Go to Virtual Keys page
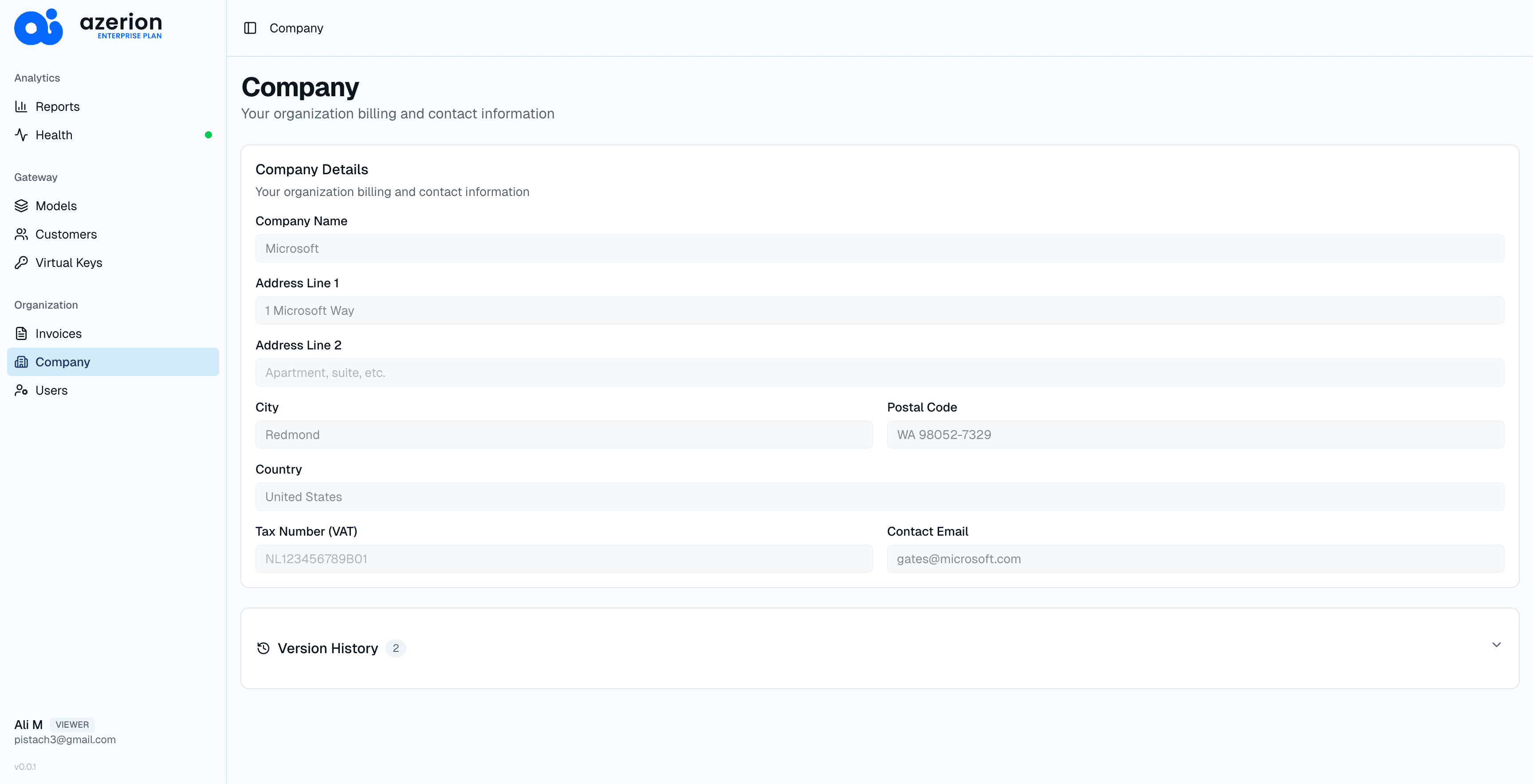The image size is (1533, 784). (x=68, y=263)
